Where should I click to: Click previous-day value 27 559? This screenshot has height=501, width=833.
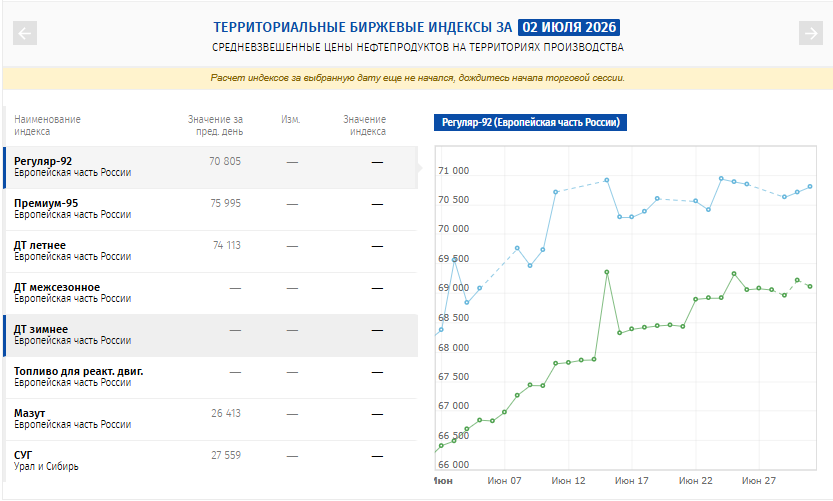pyautogui.click(x=226, y=455)
